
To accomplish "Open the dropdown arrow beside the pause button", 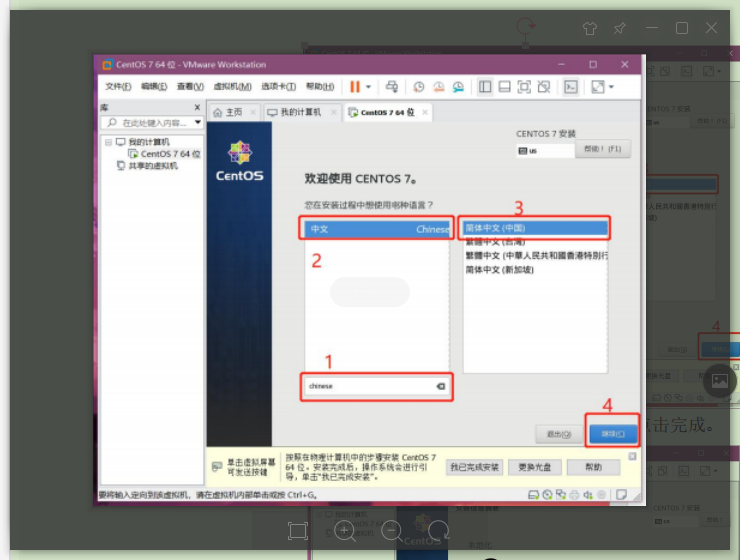I will pyautogui.click(x=369, y=87).
